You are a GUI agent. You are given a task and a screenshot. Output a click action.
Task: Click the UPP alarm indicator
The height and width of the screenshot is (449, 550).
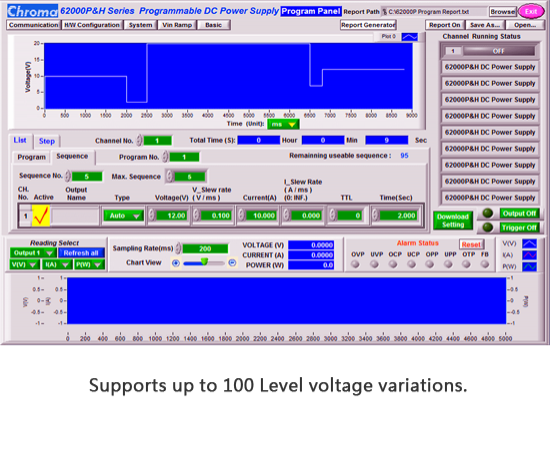(448, 264)
